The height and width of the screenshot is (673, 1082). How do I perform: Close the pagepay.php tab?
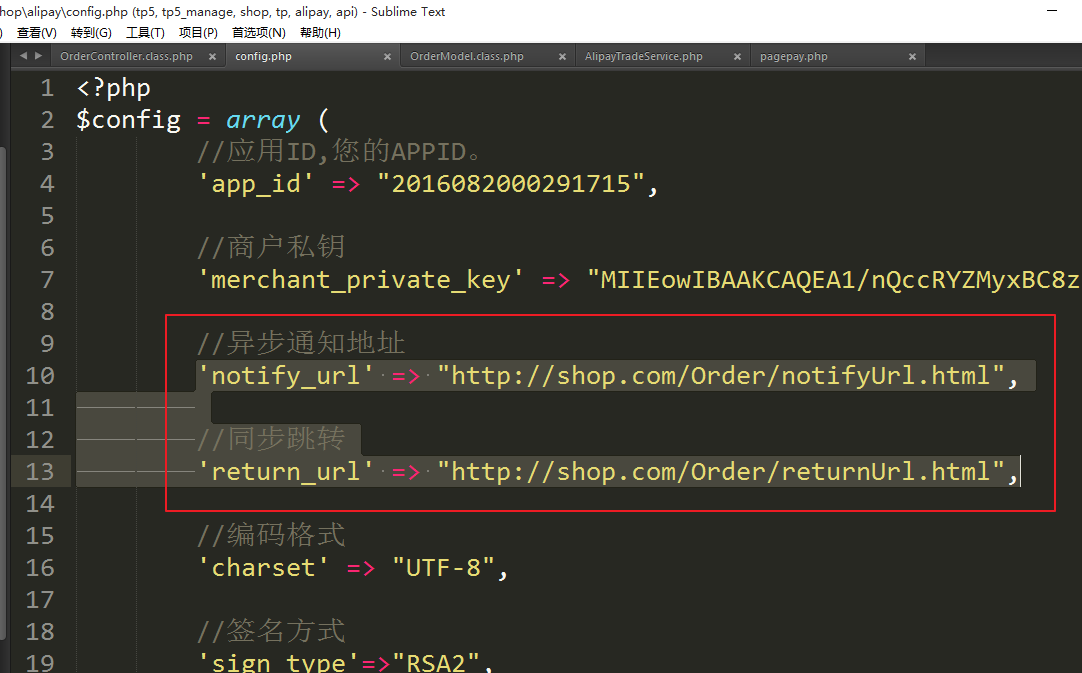[x=912, y=57]
